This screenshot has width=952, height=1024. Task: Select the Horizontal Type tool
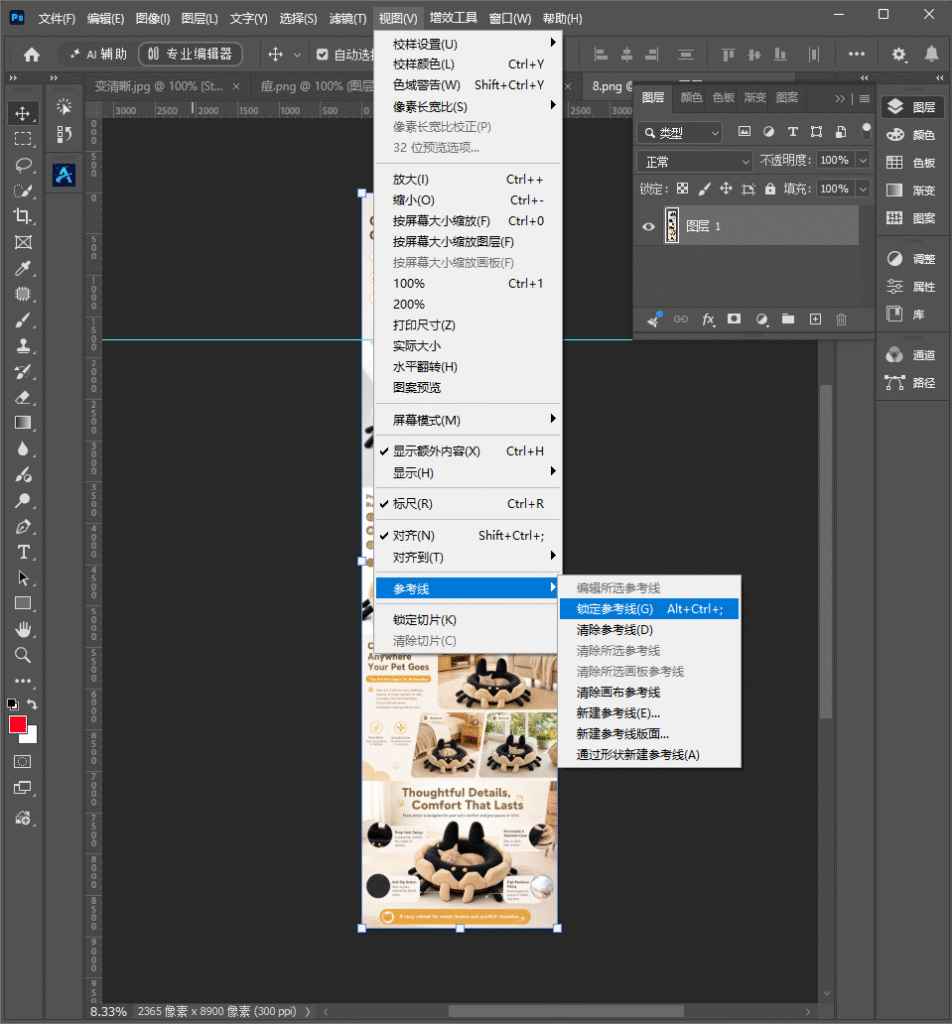[x=23, y=552]
